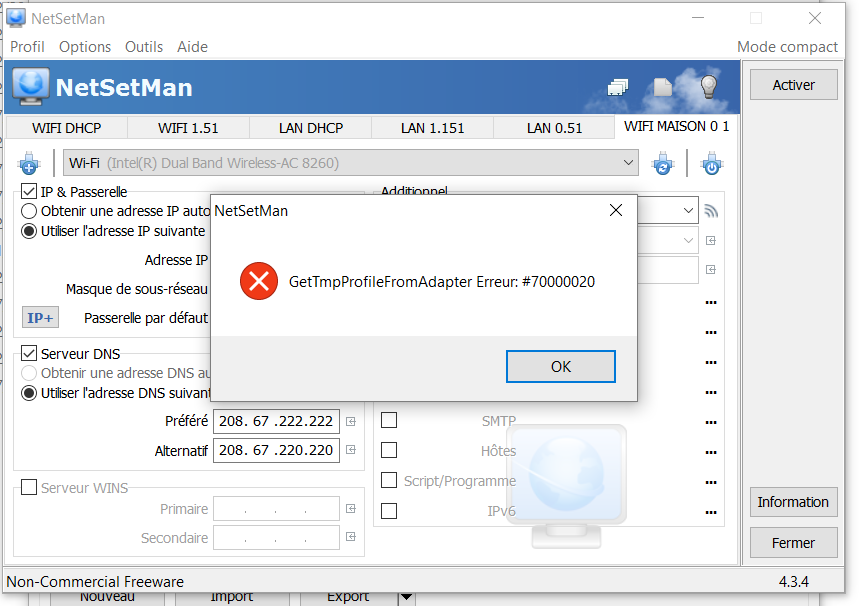Image resolution: width=860 pixels, height=606 pixels.
Task: Click the add network adapter icon
Action: pyautogui.click(x=29, y=163)
